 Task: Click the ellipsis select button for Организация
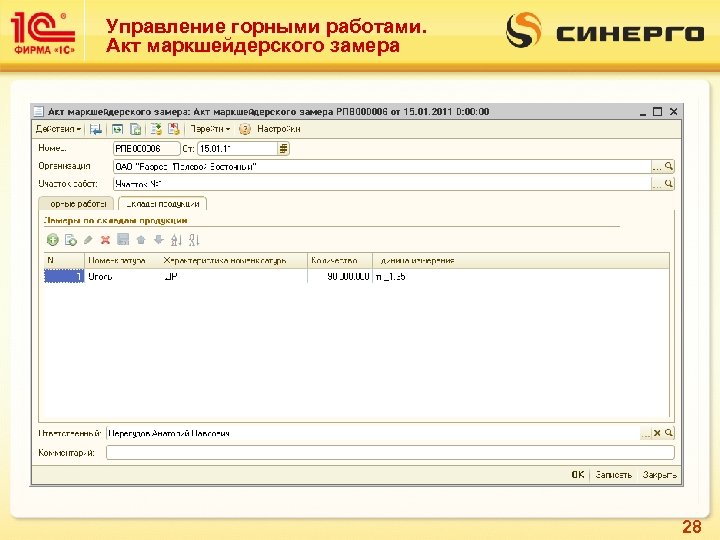(657, 167)
